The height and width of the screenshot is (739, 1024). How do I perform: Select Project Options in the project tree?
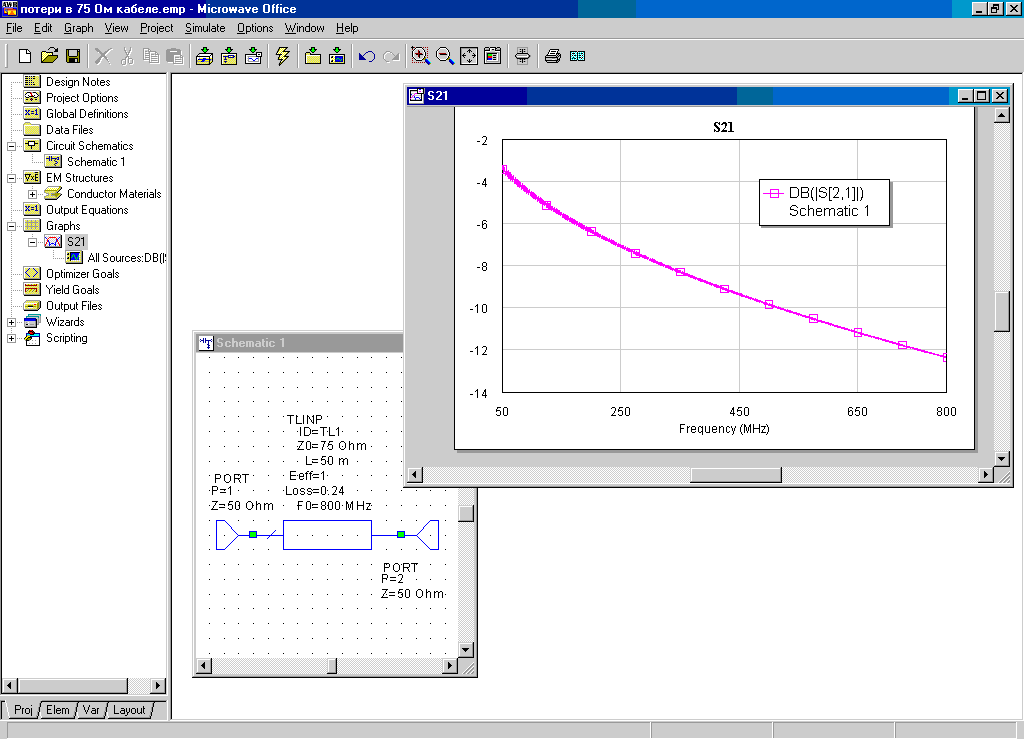(x=81, y=98)
